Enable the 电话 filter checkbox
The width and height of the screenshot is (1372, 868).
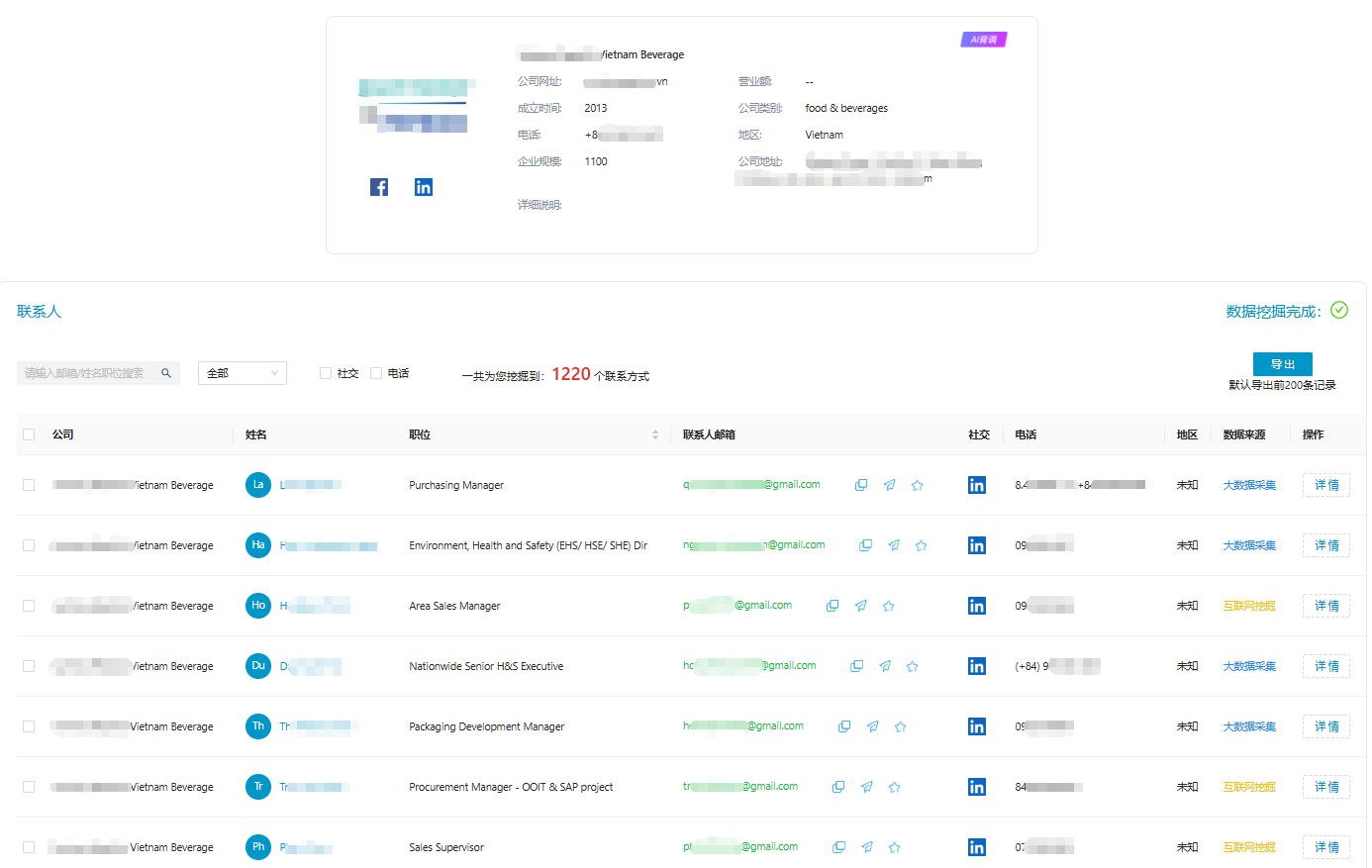376,373
